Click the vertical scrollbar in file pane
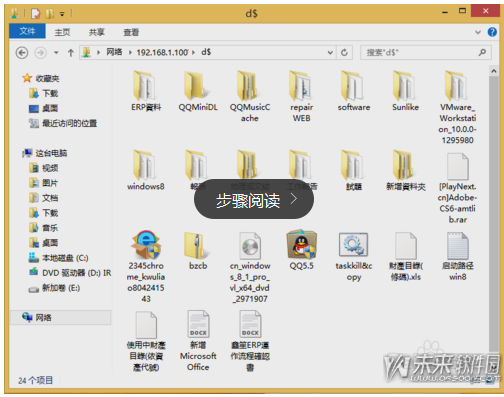The height and width of the screenshot is (397, 504). [494, 213]
